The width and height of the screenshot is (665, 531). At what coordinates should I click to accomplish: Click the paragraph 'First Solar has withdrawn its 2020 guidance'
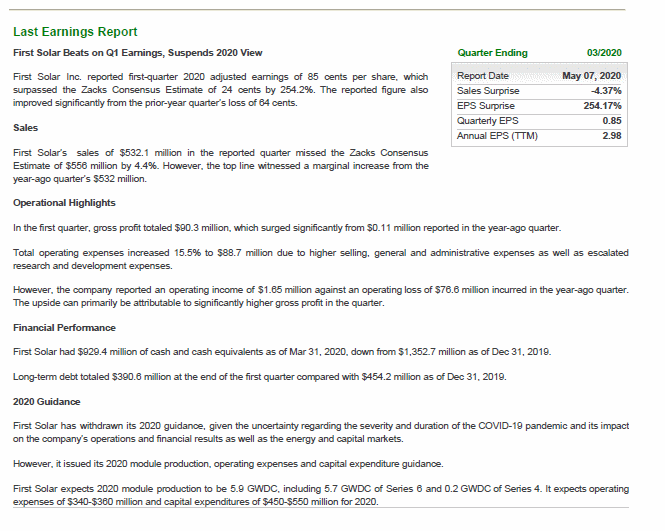click(321, 432)
